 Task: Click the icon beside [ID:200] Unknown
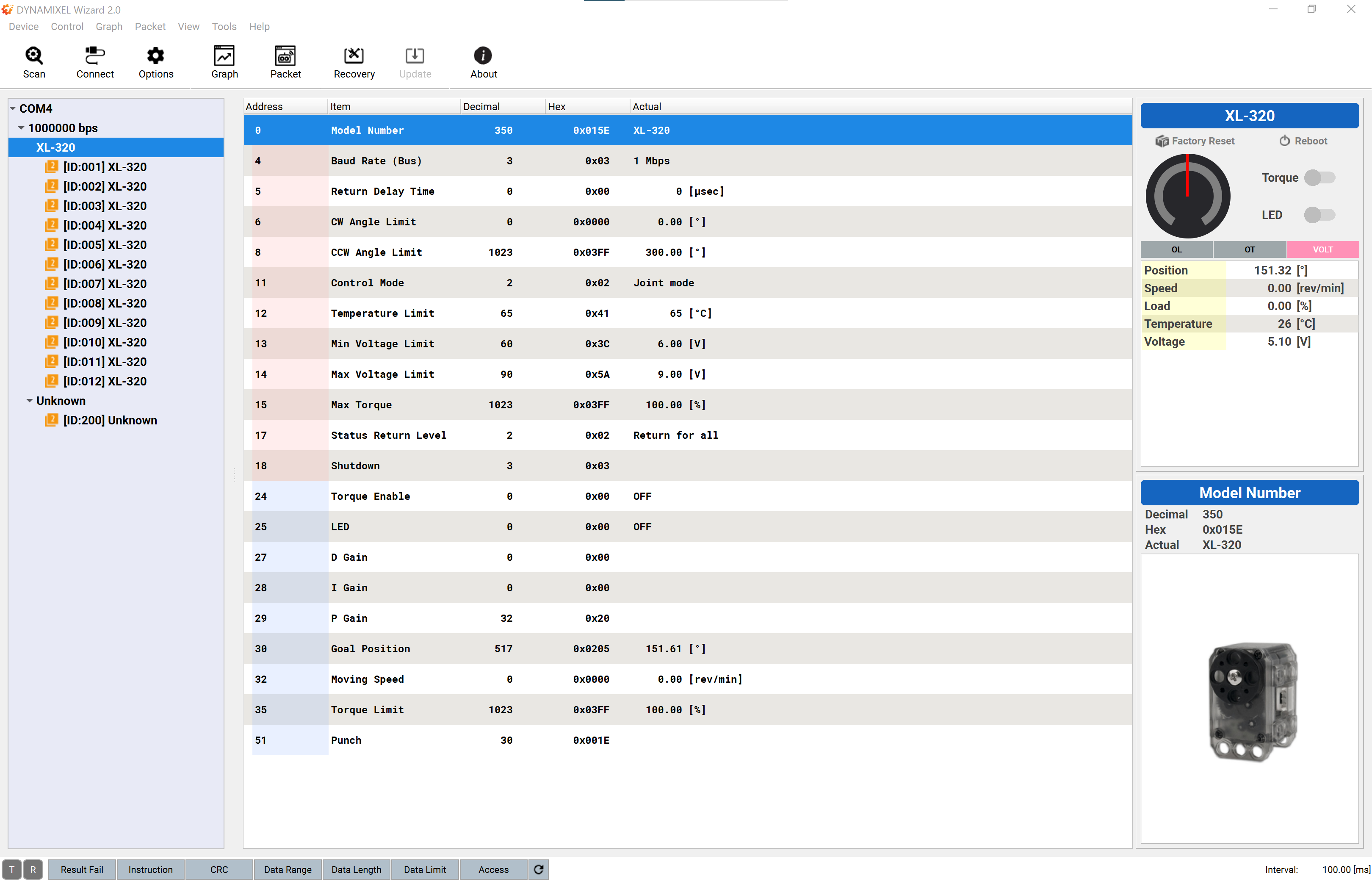[52, 420]
